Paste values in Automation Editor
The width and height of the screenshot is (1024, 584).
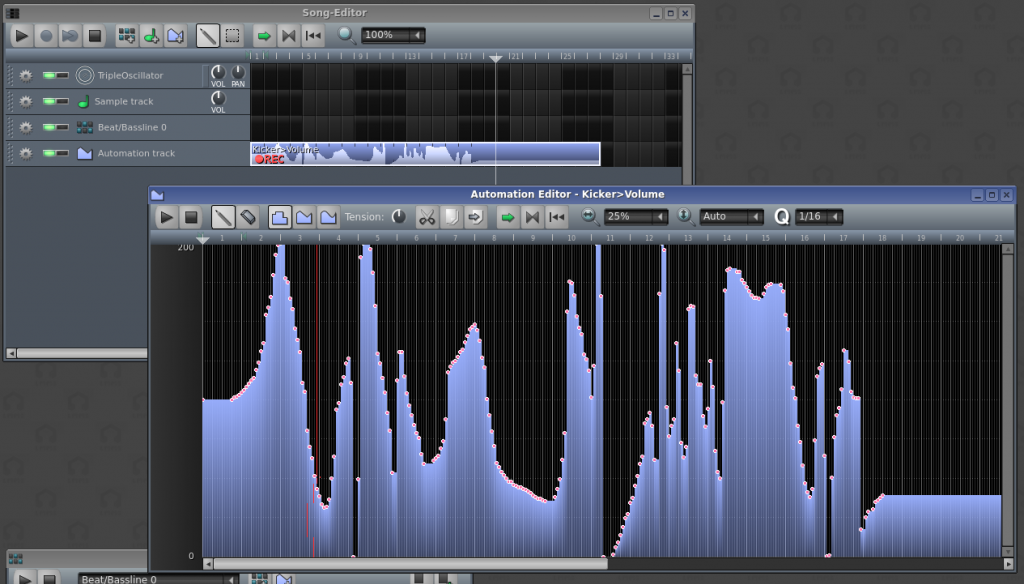(x=475, y=217)
